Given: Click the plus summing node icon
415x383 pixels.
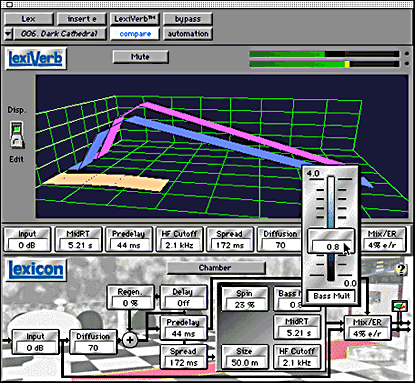Looking at the screenshot, I should coord(130,340).
